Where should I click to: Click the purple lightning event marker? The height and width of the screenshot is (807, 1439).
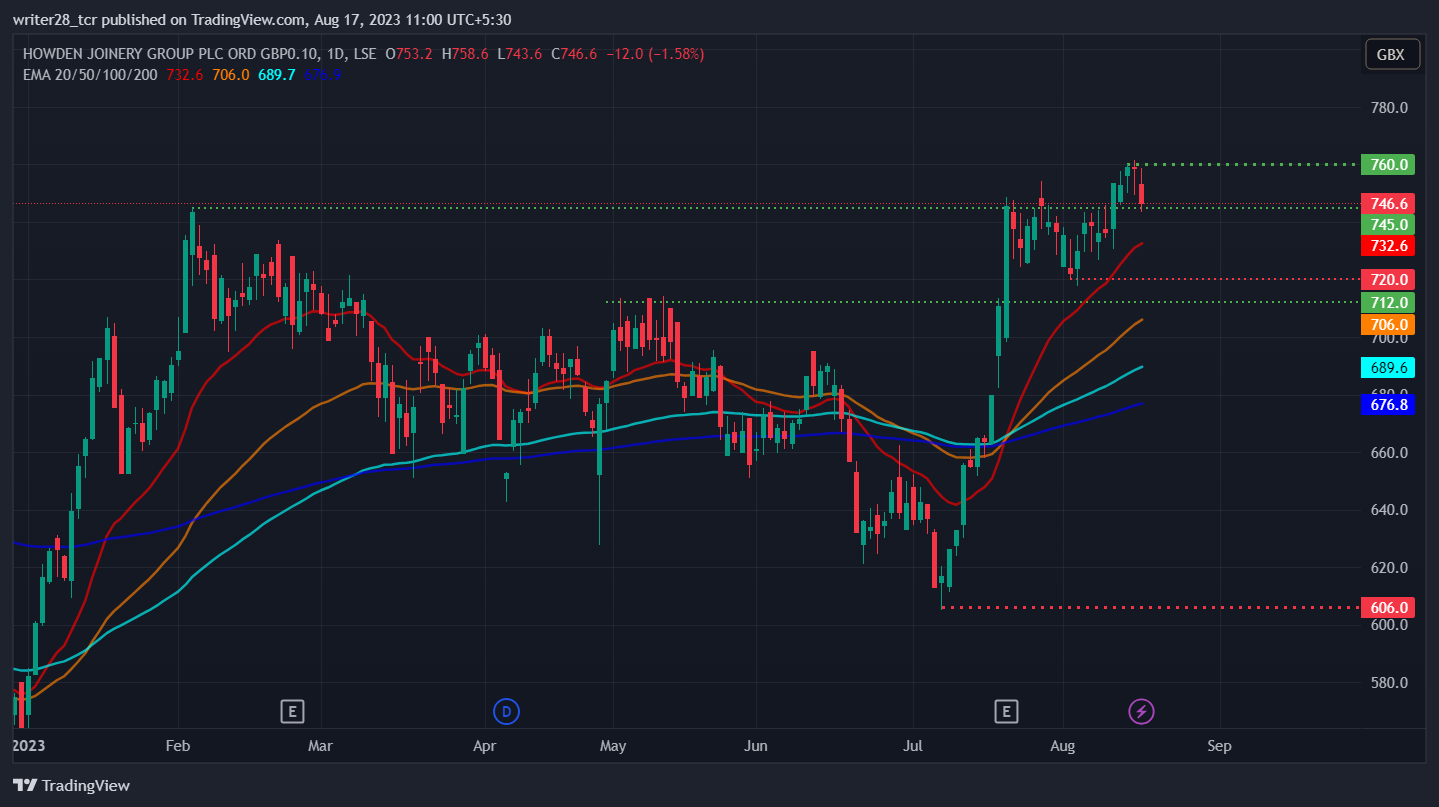(x=1142, y=711)
